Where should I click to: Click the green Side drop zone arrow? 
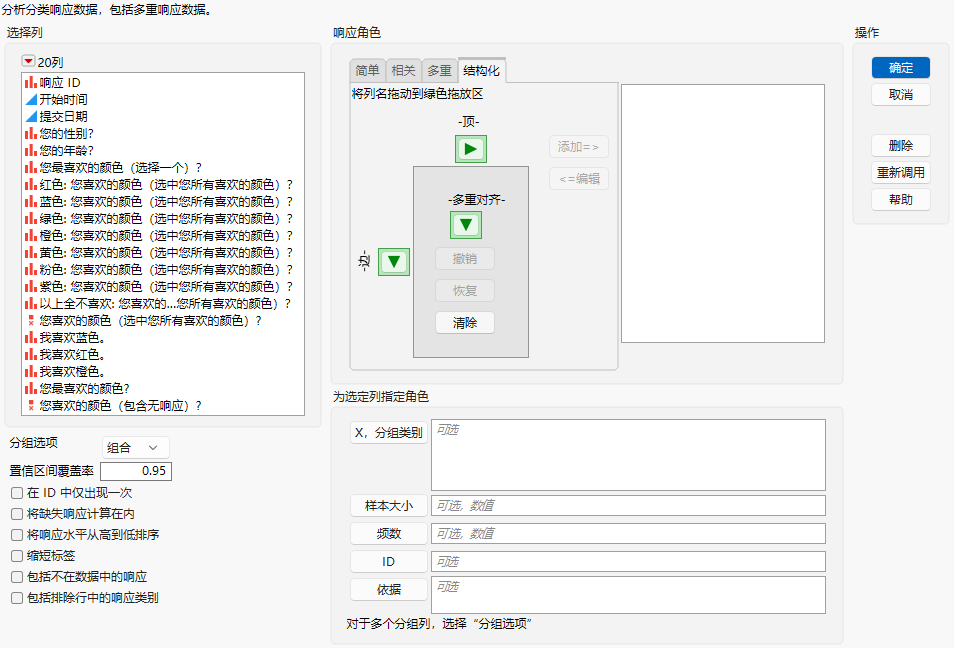click(x=394, y=262)
